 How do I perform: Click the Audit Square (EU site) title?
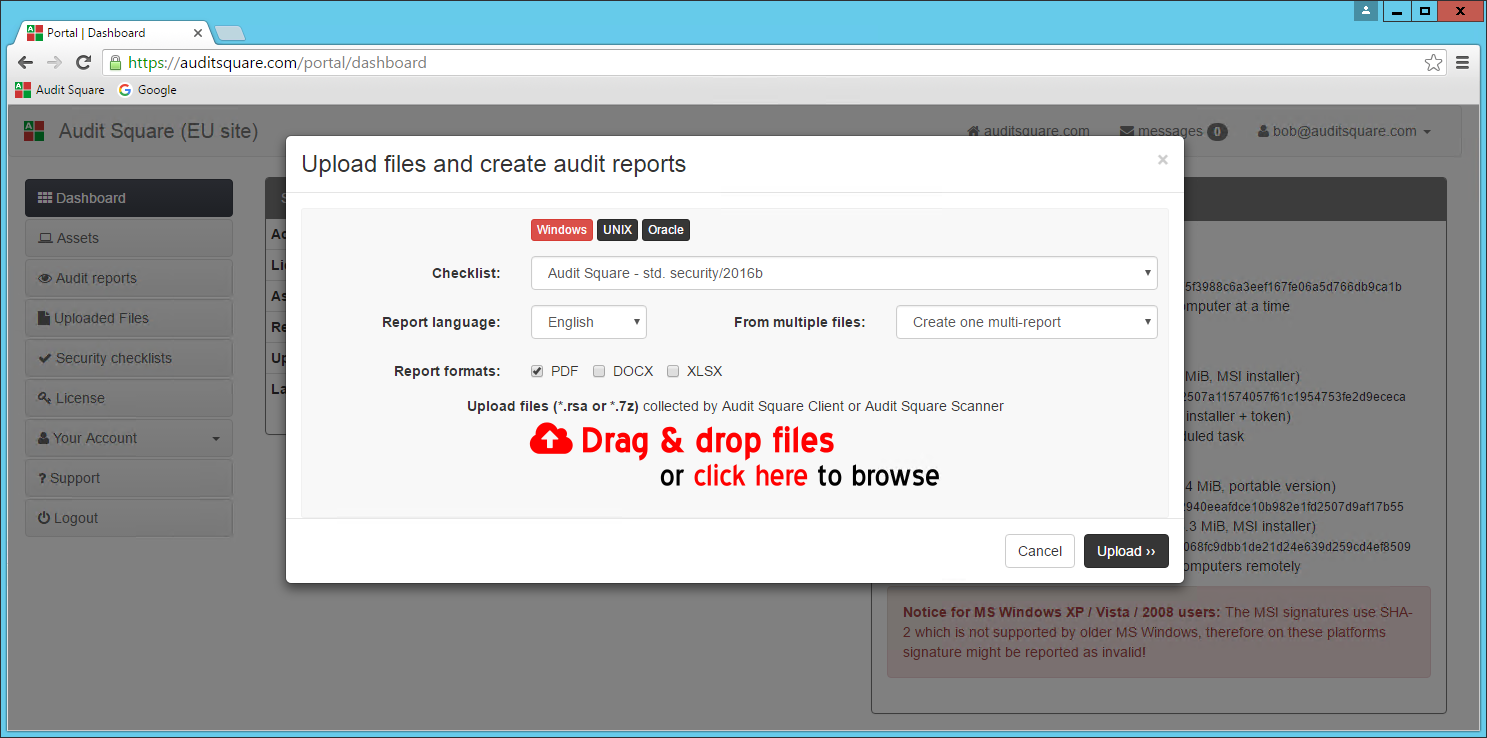pos(158,131)
